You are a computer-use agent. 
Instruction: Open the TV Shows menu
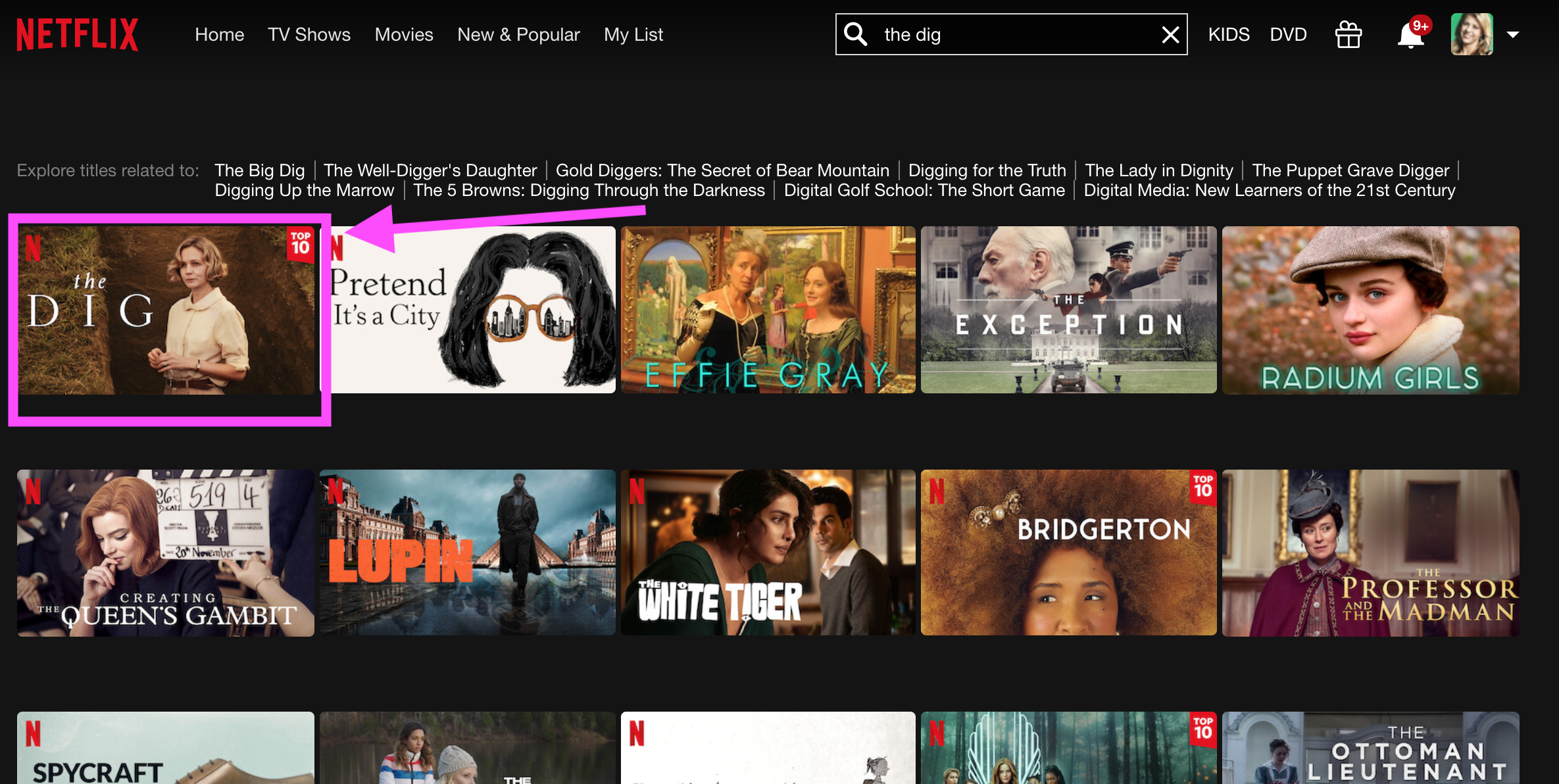pyautogui.click(x=309, y=34)
